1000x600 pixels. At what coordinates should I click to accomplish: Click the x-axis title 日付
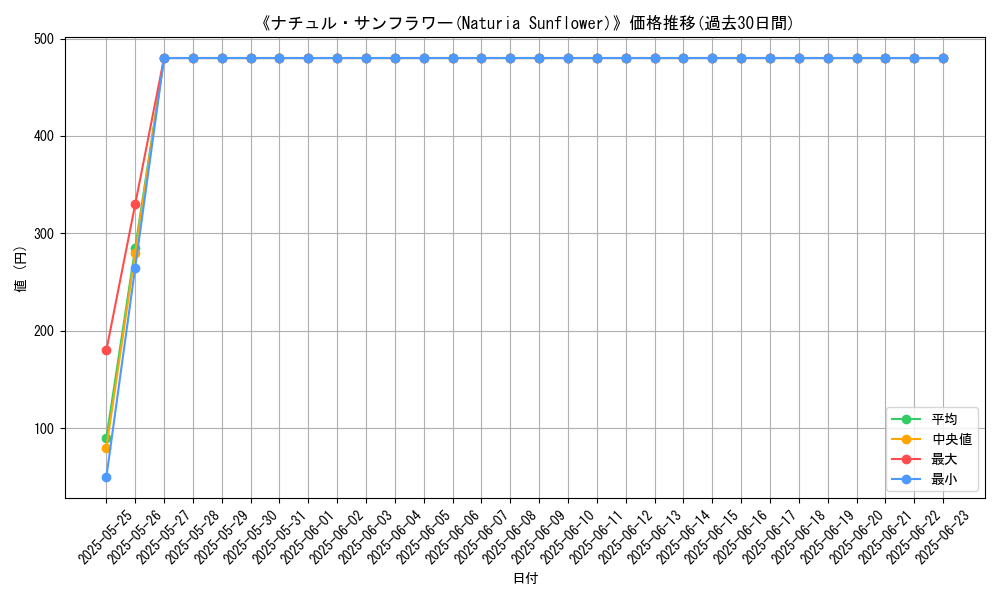(x=526, y=578)
